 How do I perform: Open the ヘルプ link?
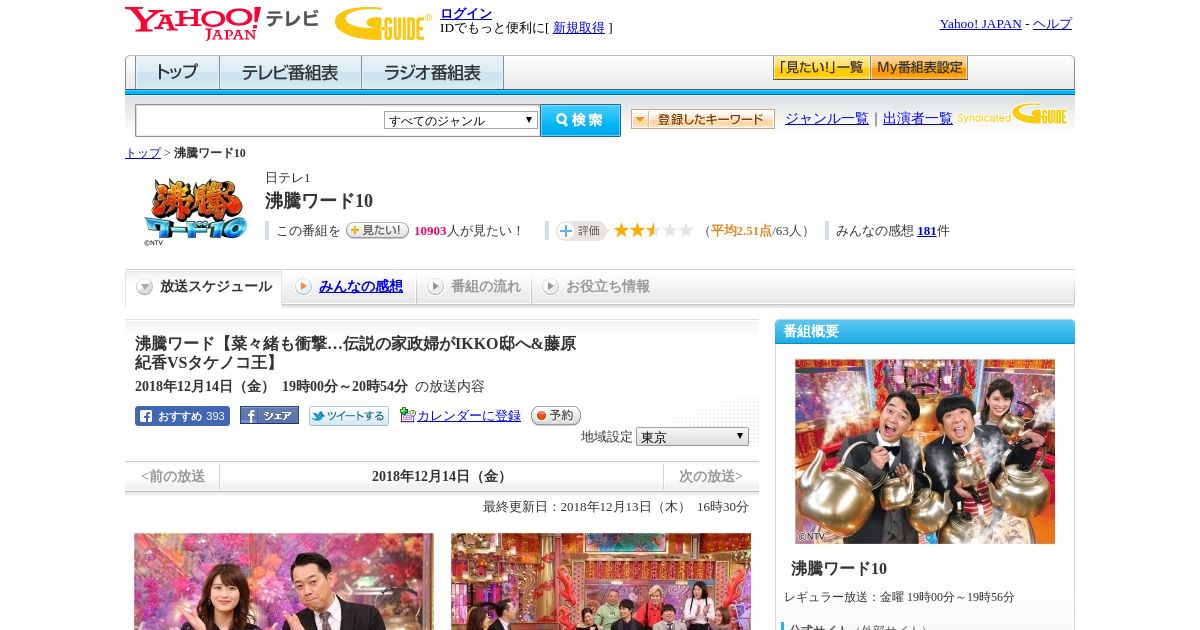[1052, 24]
